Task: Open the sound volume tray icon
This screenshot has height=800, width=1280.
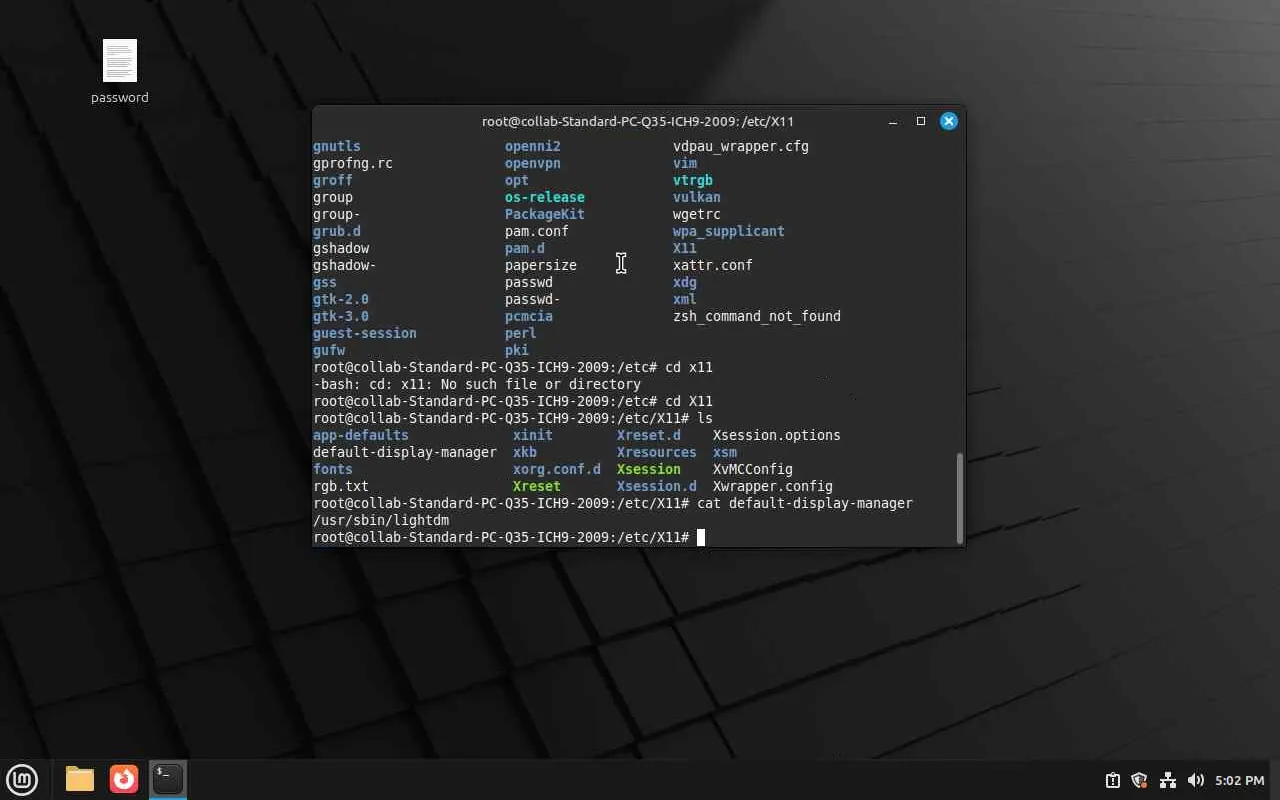Action: pos(1195,780)
